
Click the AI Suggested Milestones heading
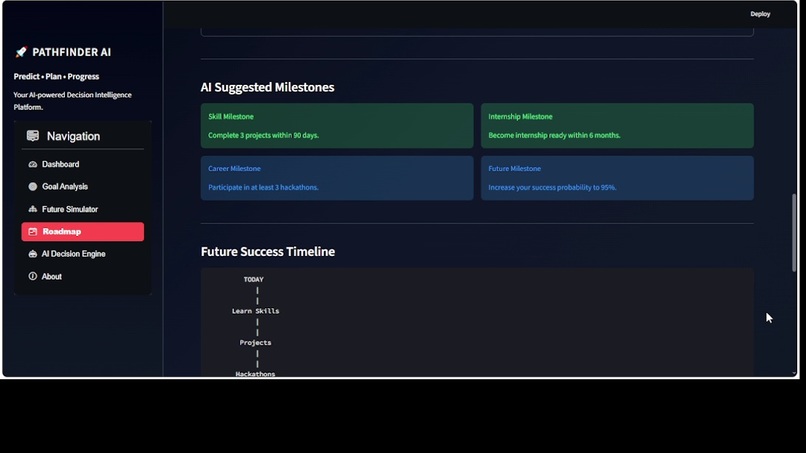click(267, 87)
